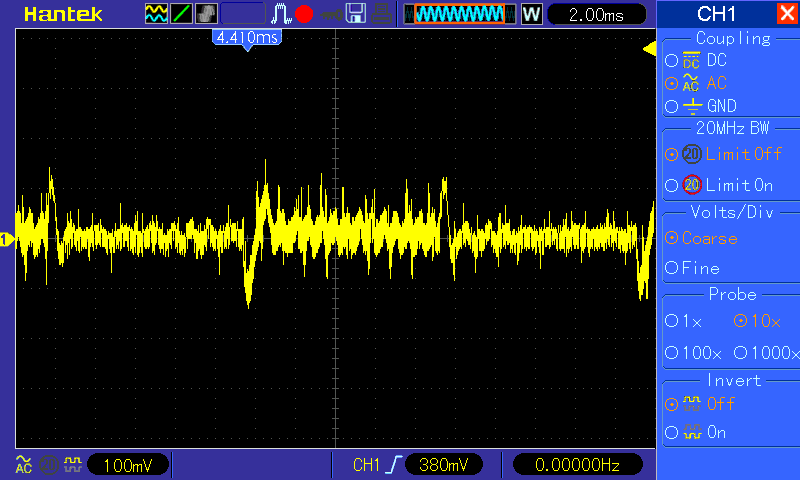Click the CH1 trigger source label

366,465
